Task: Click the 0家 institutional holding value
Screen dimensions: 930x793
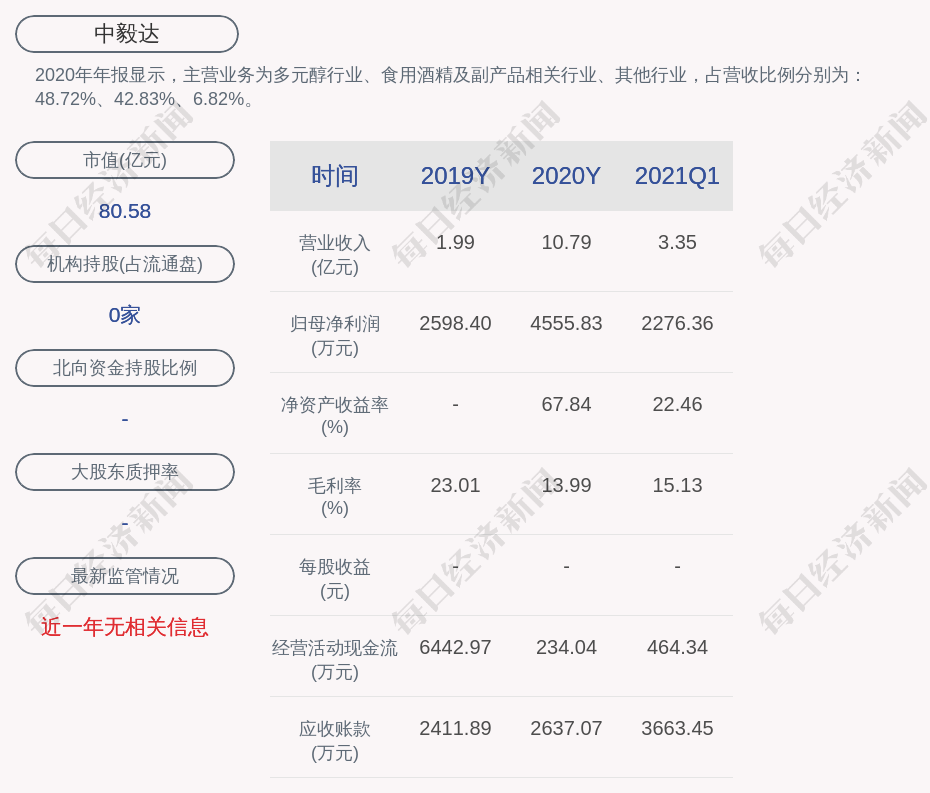Action: [x=125, y=315]
